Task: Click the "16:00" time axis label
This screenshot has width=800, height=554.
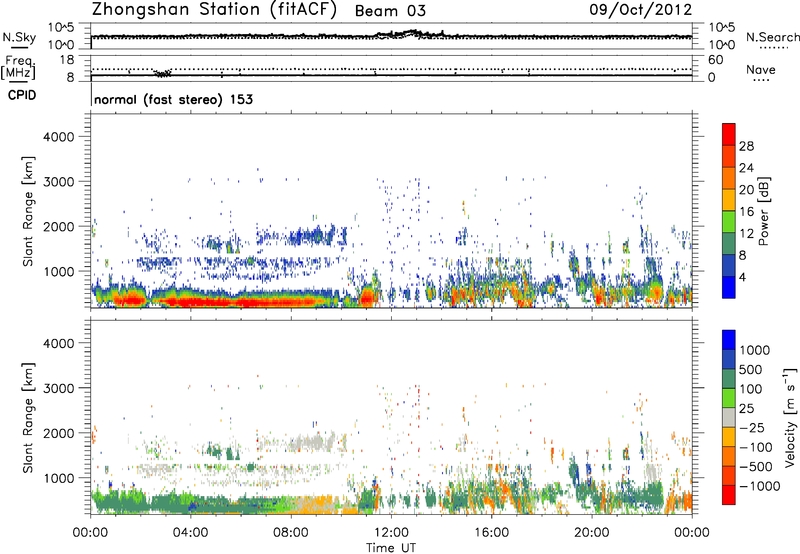Action: 491,533
